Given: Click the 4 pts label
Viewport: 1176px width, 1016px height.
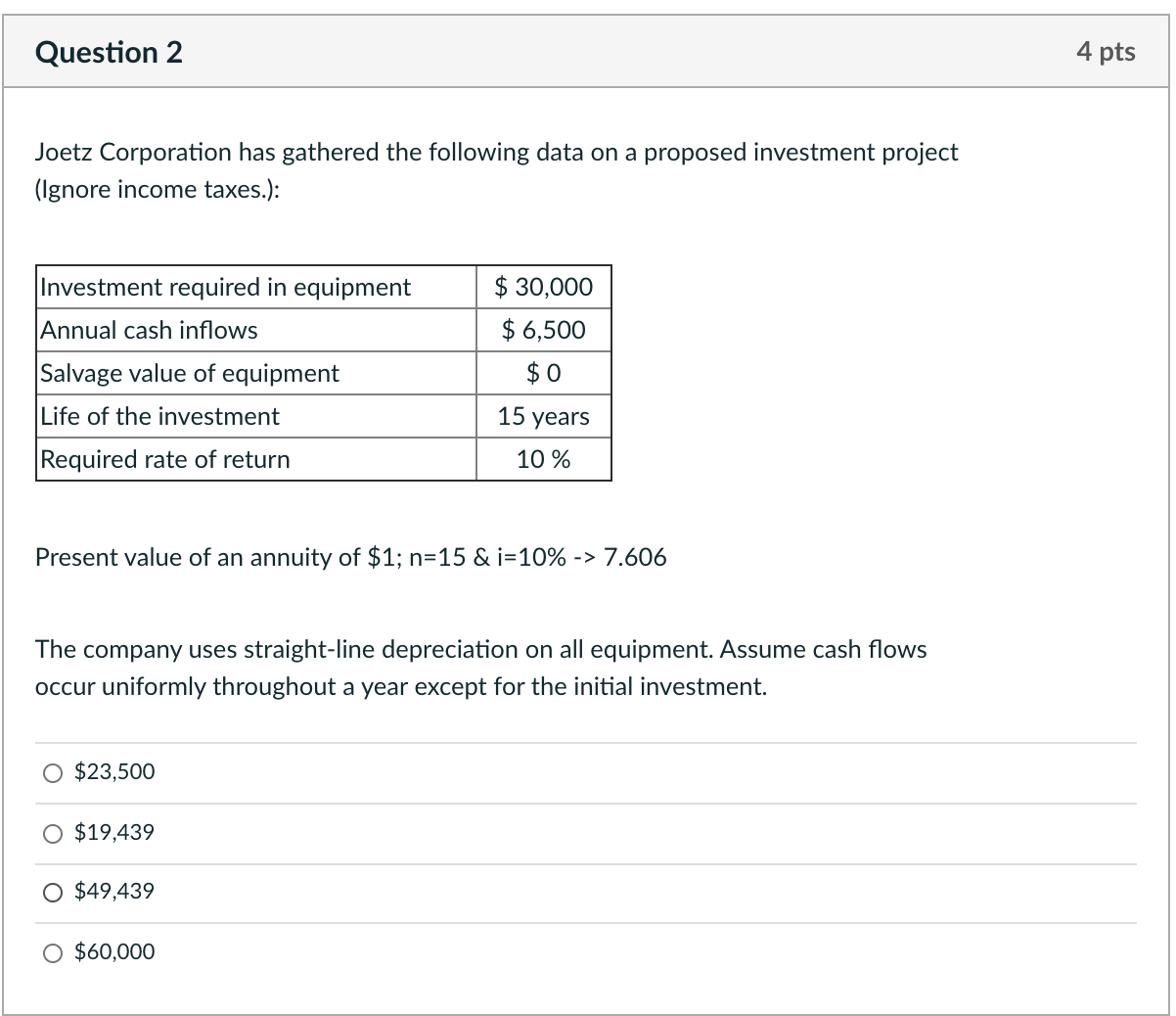Looking at the screenshot, I should point(1107,53).
